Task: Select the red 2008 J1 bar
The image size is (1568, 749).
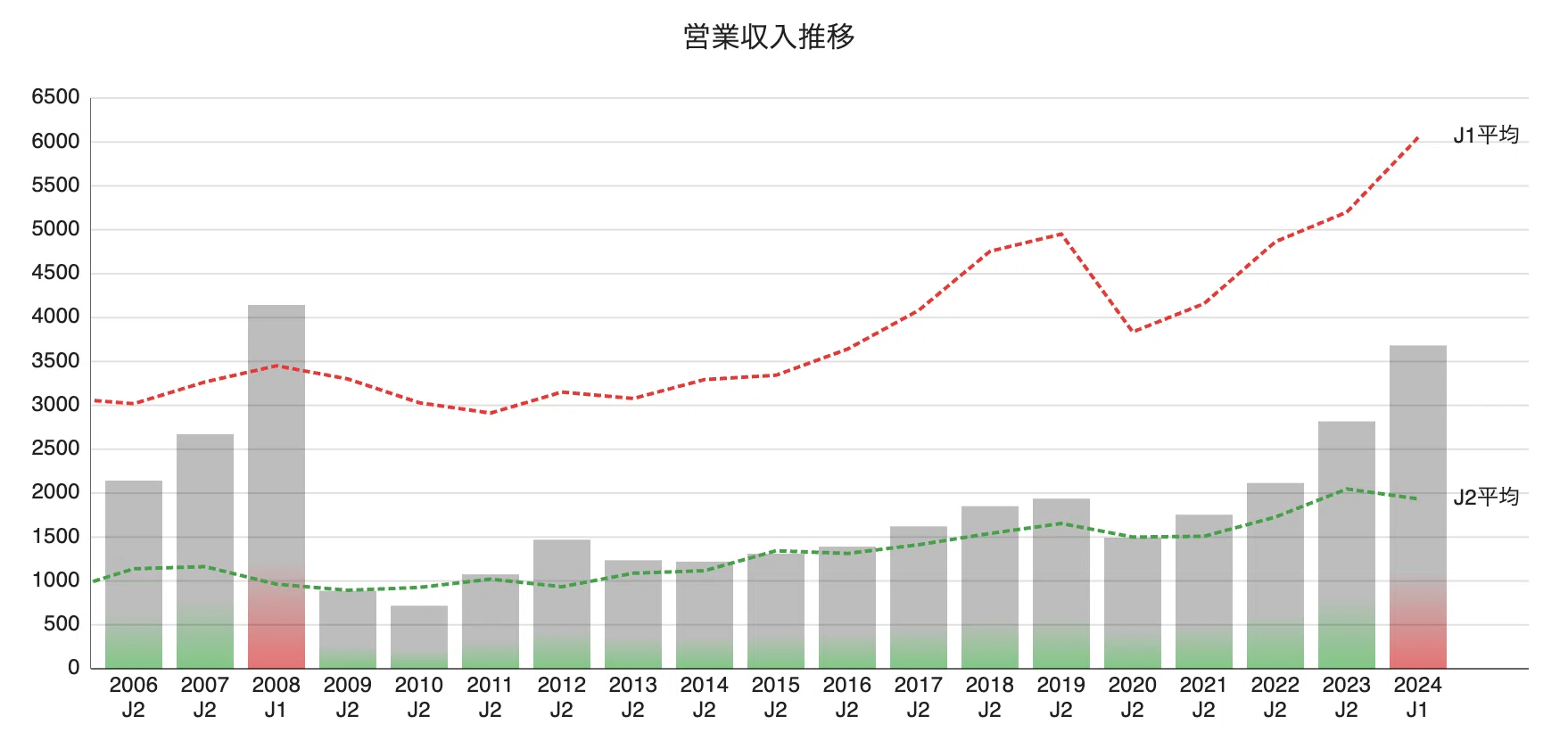Action: click(x=276, y=487)
